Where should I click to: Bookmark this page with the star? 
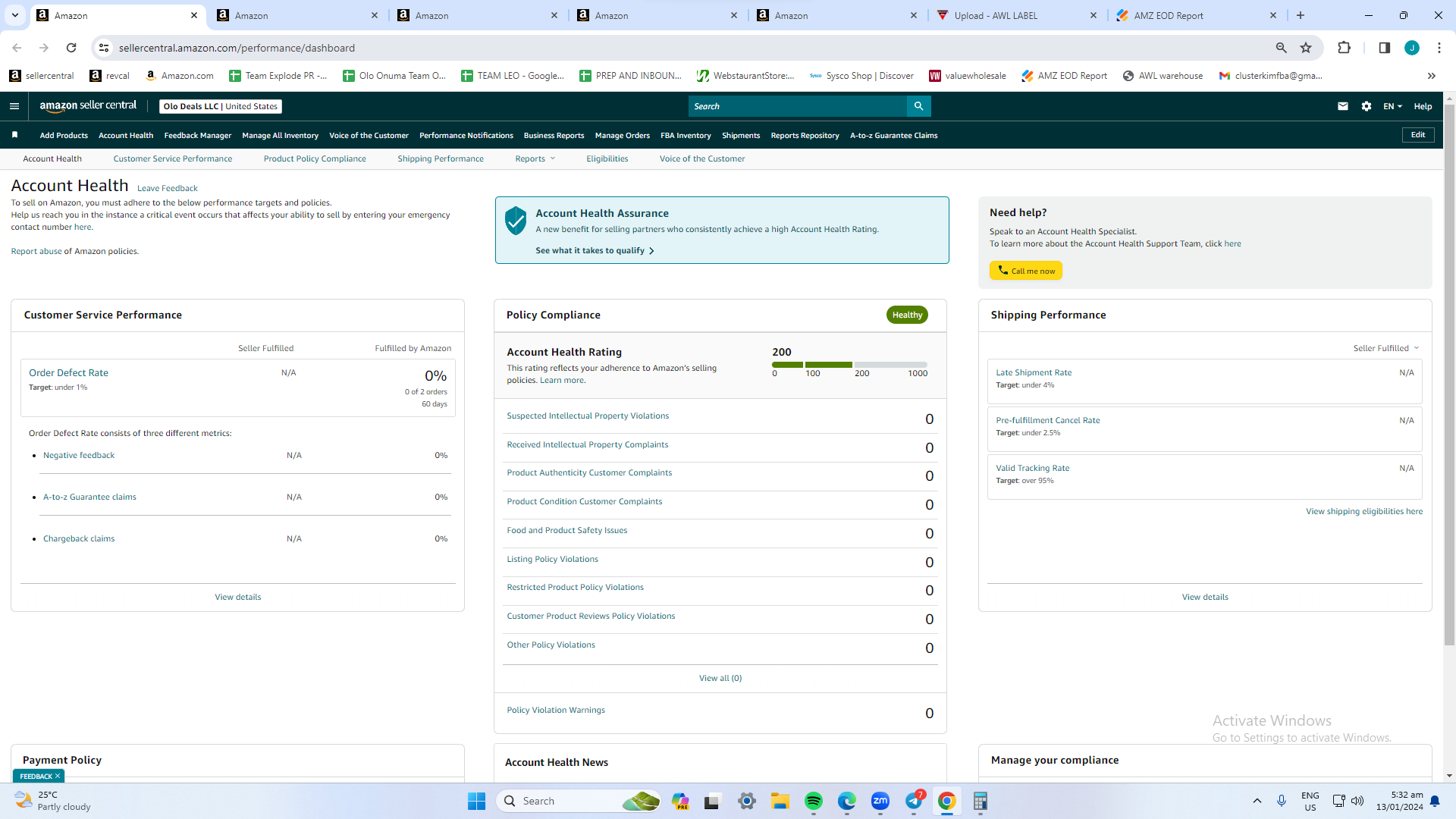coord(1306,48)
